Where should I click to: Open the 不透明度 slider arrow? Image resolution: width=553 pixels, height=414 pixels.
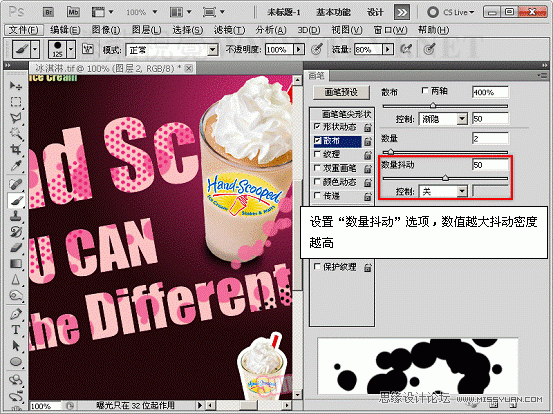tap(298, 49)
